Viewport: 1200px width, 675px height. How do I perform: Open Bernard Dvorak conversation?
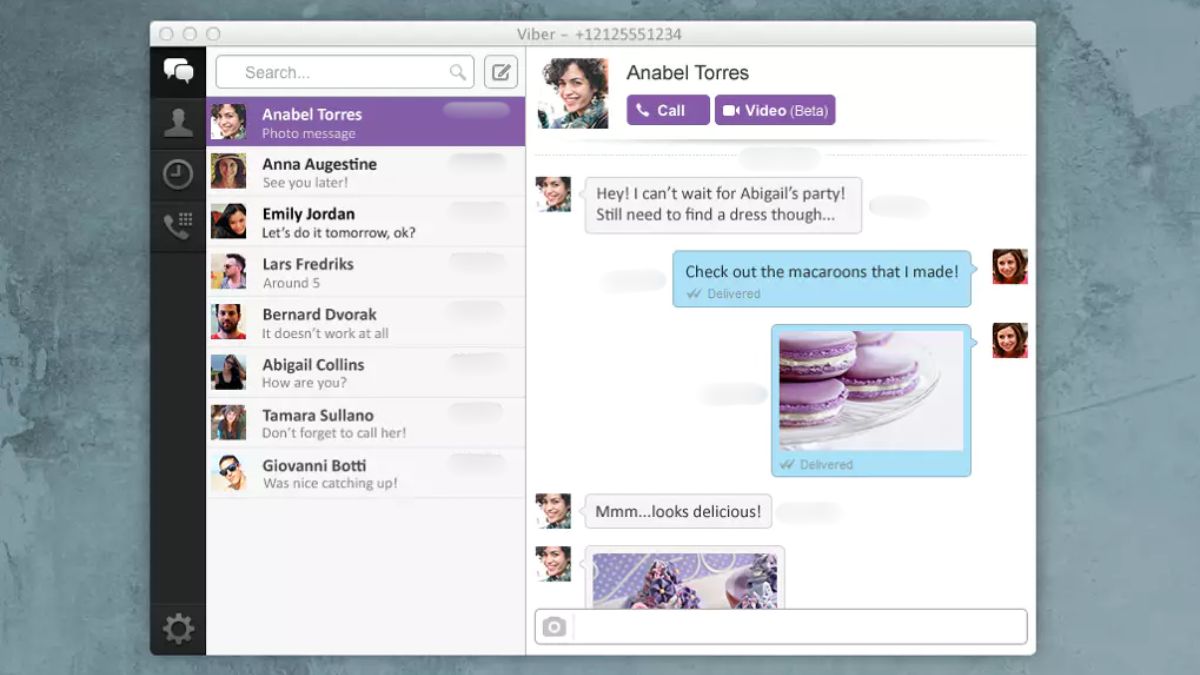(365, 322)
